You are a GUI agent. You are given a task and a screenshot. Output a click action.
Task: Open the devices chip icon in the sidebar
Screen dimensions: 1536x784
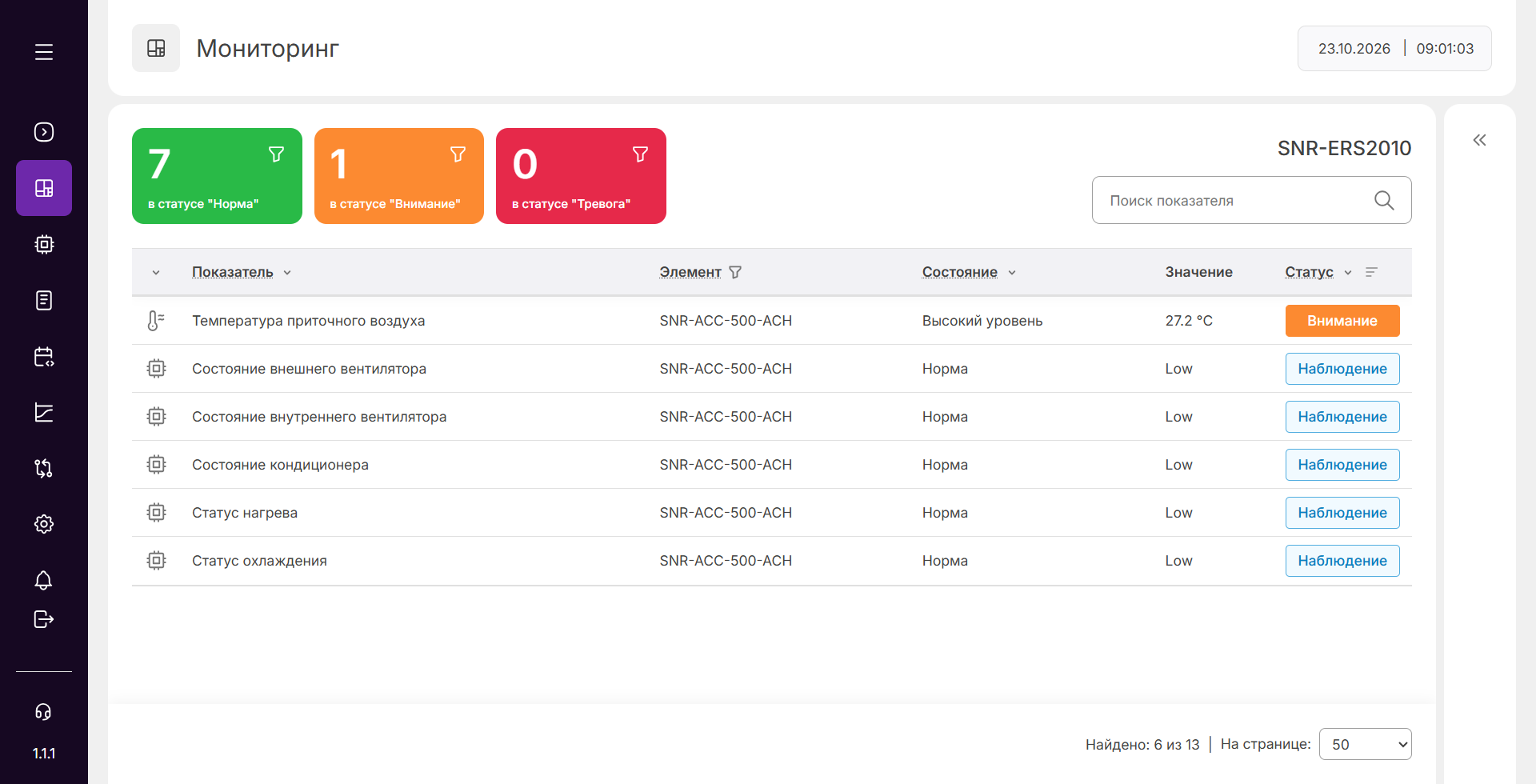point(44,244)
